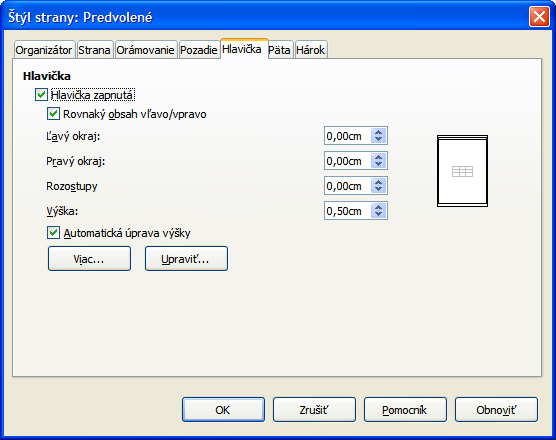
Task: Reset settings with Obnoviť button
Action: [x=496, y=410]
